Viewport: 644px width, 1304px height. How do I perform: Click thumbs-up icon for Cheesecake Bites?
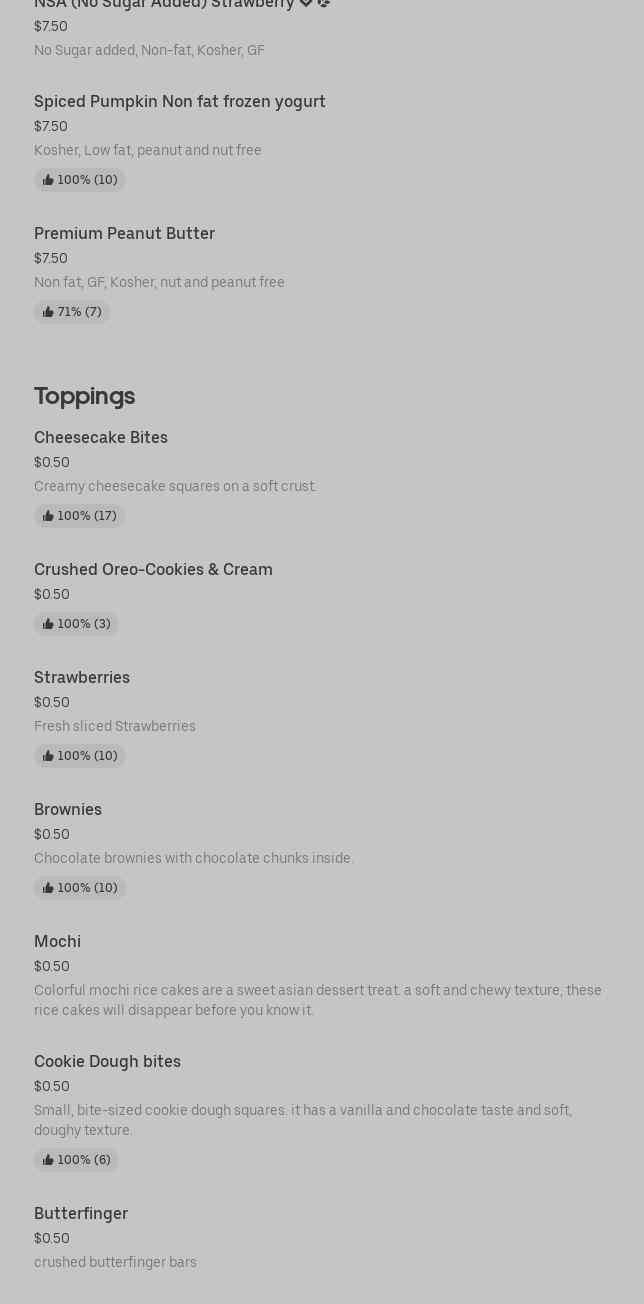48,516
